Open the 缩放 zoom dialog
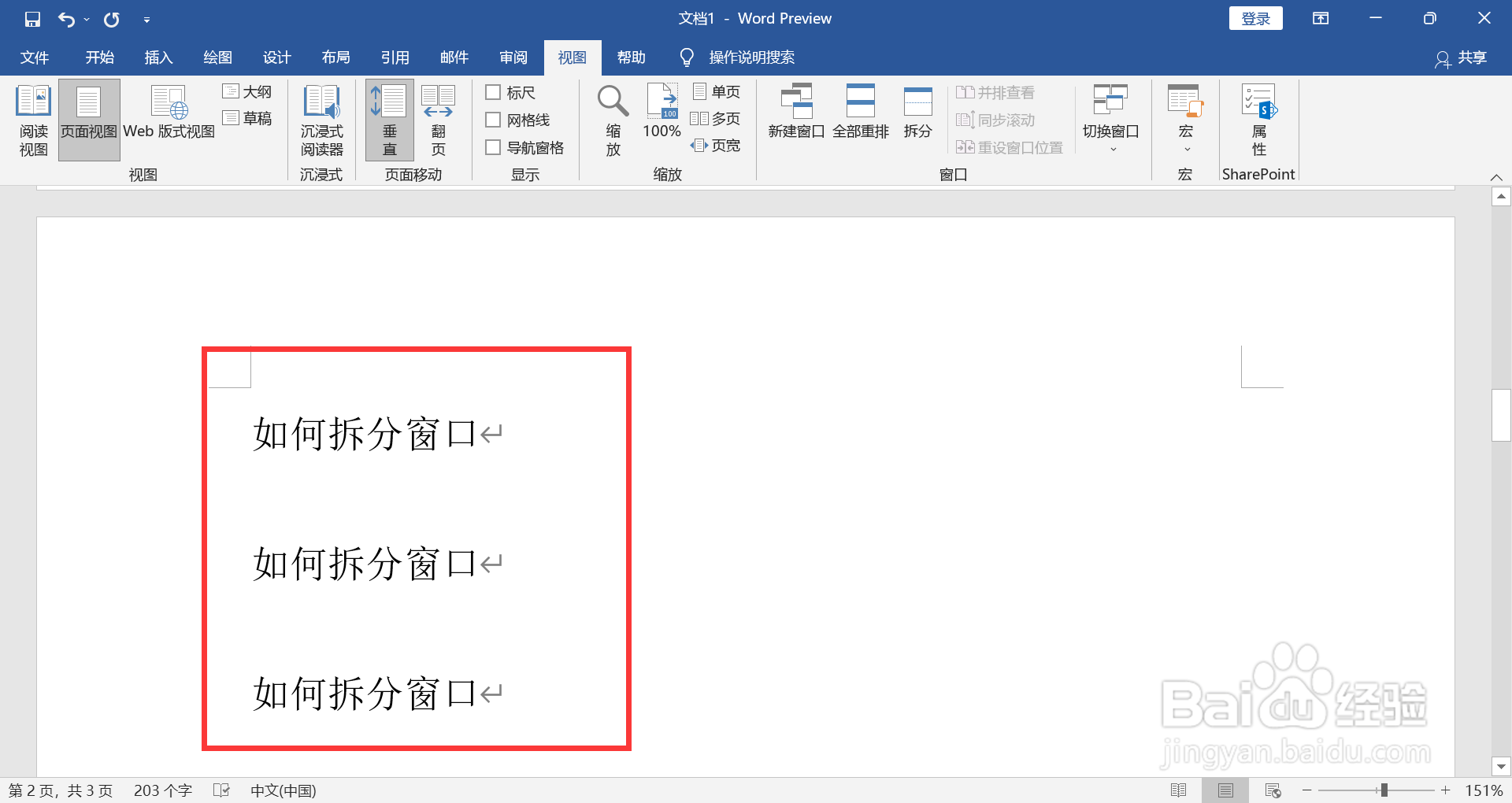This screenshot has width=1512, height=803. (x=612, y=120)
